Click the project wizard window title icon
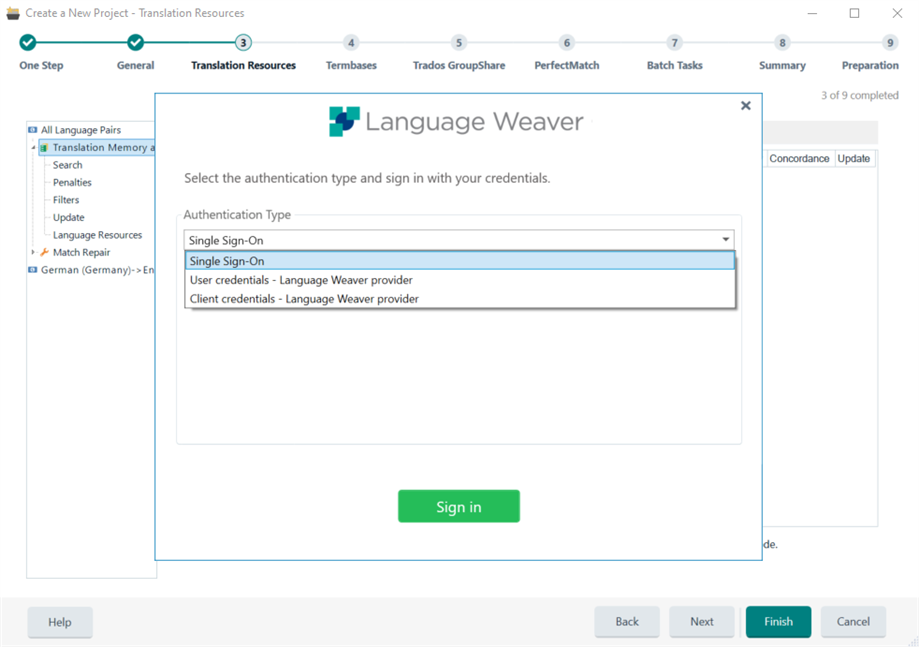The height and width of the screenshot is (647, 919). click(x=12, y=13)
